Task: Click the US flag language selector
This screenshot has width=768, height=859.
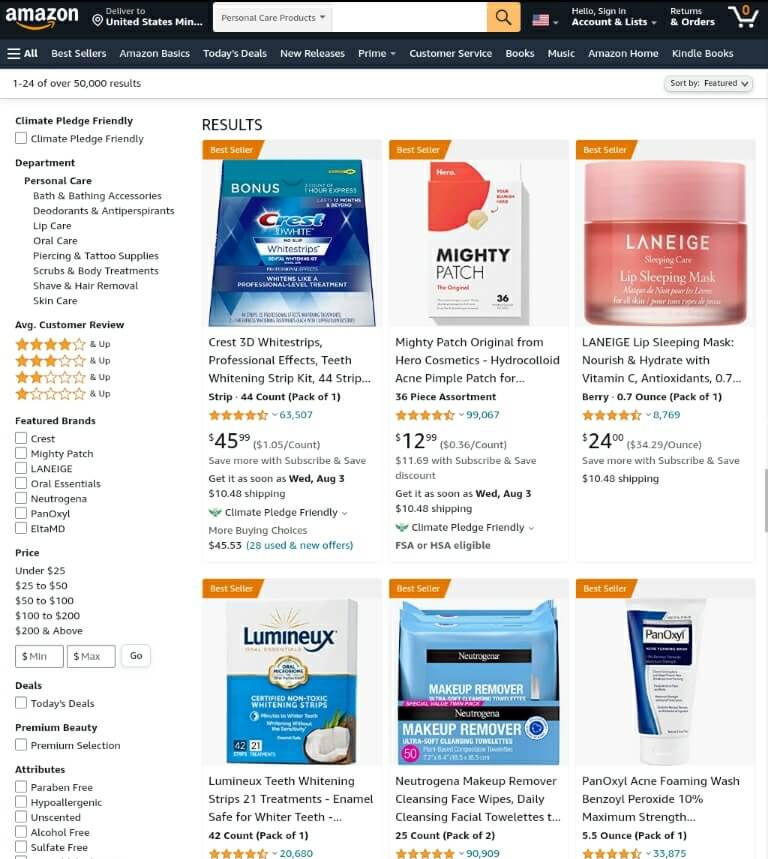Action: (x=545, y=20)
